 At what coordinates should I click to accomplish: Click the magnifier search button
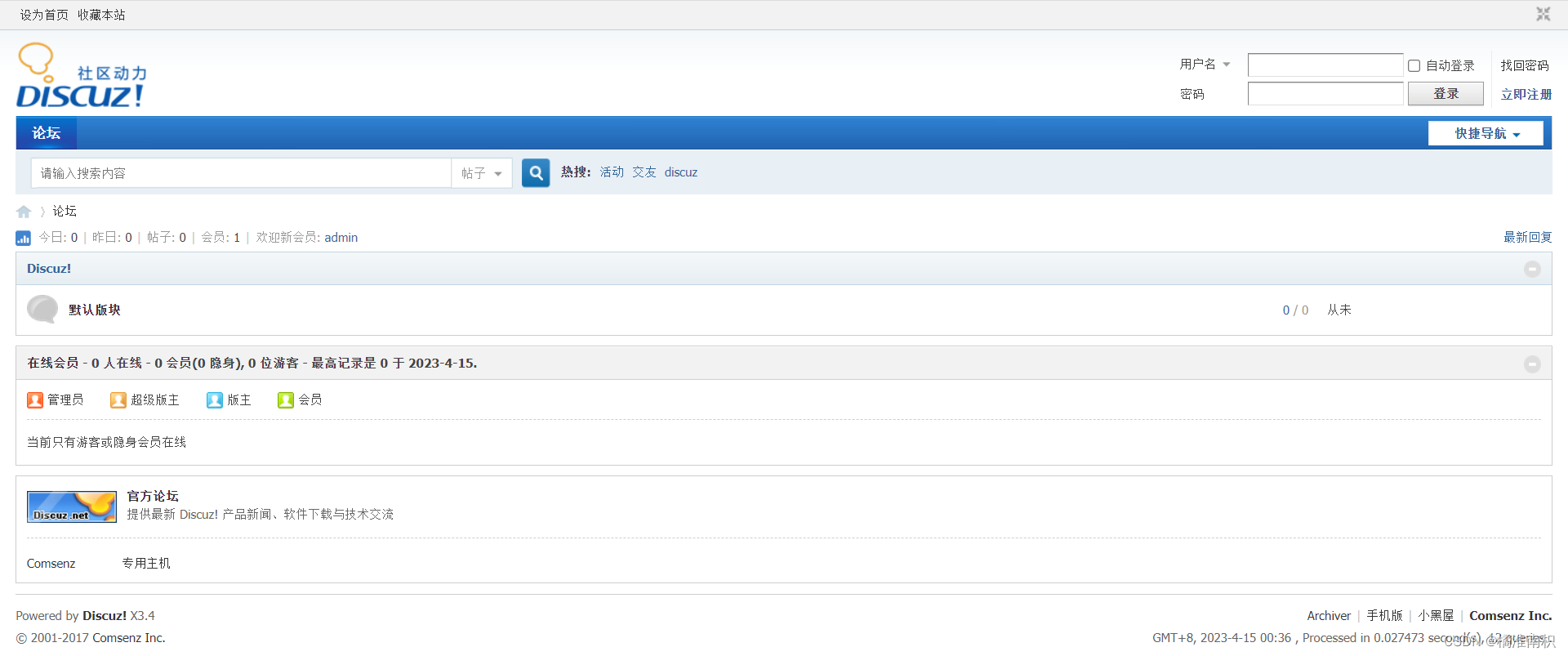(x=536, y=172)
